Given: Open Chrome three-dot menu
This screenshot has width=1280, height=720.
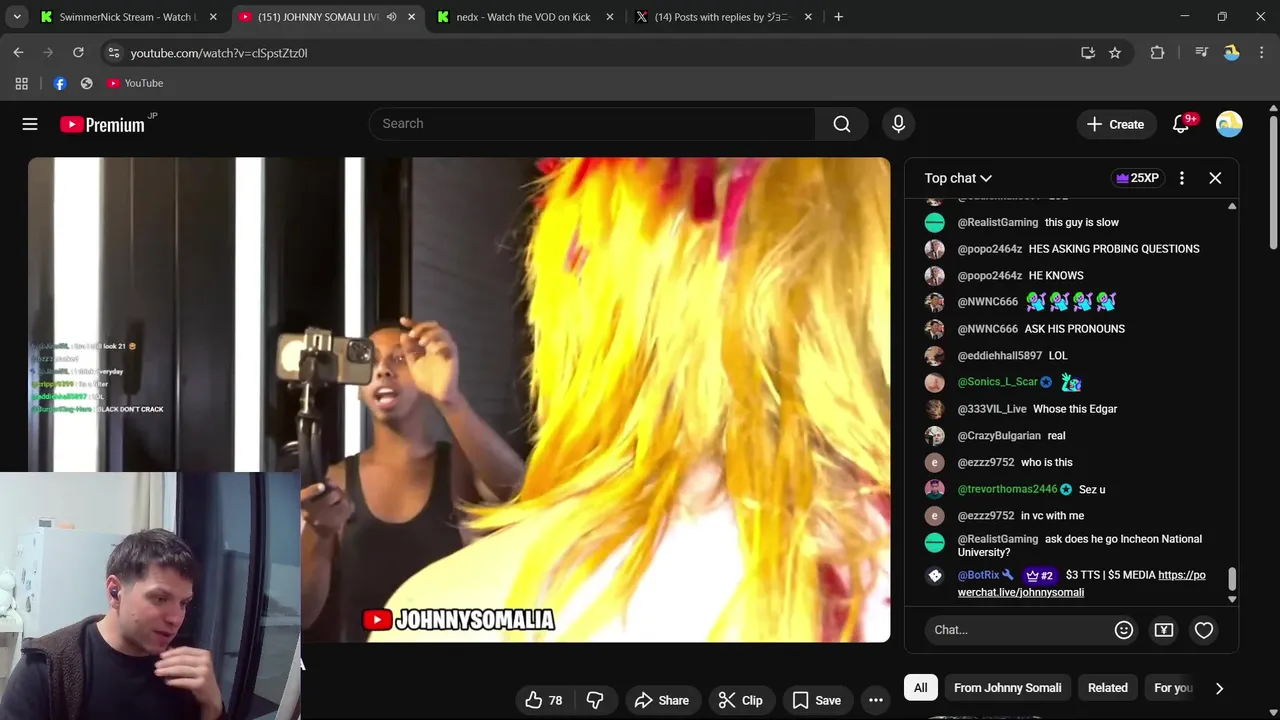Looking at the screenshot, I should (x=1262, y=53).
